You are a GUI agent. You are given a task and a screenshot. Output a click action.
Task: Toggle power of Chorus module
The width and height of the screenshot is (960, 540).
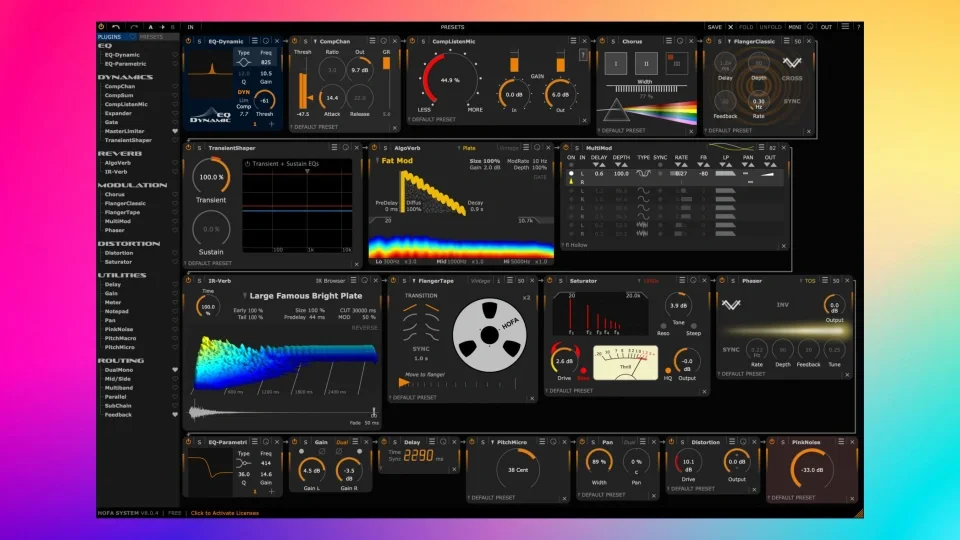(602, 41)
